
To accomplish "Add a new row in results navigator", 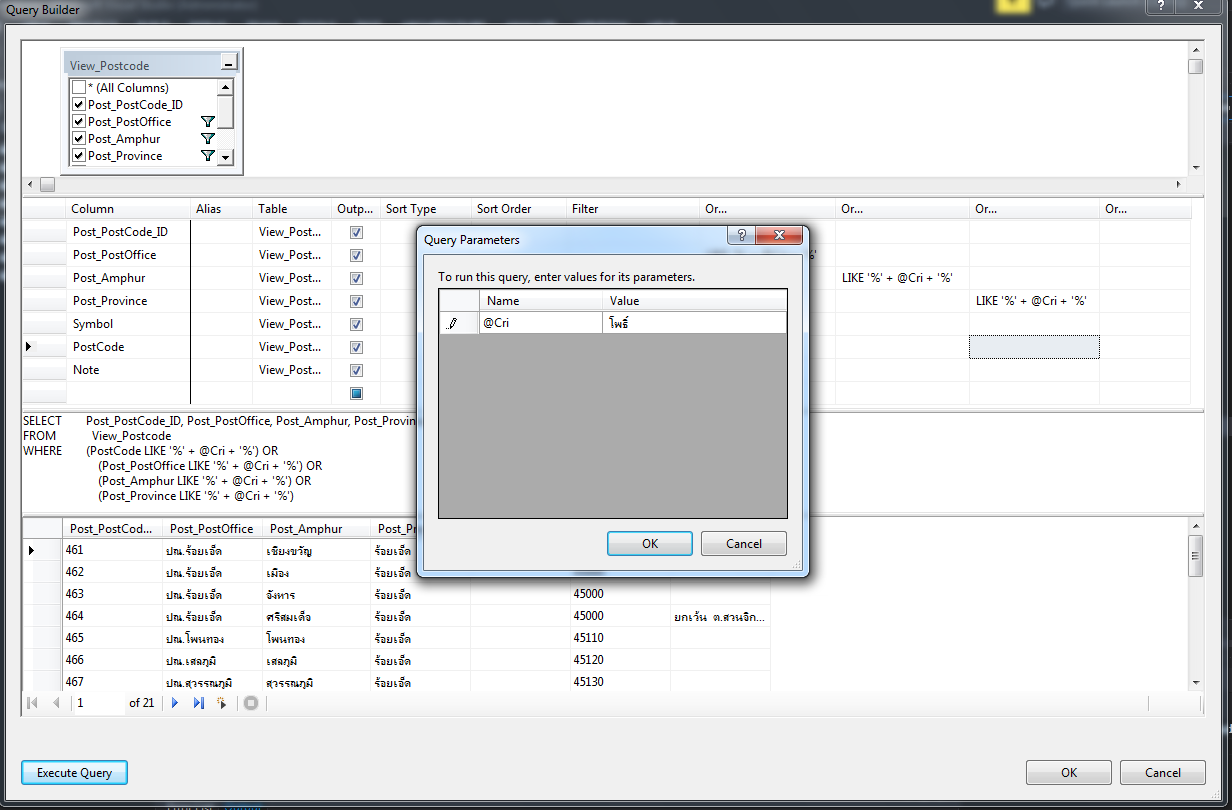I will tap(222, 703).
